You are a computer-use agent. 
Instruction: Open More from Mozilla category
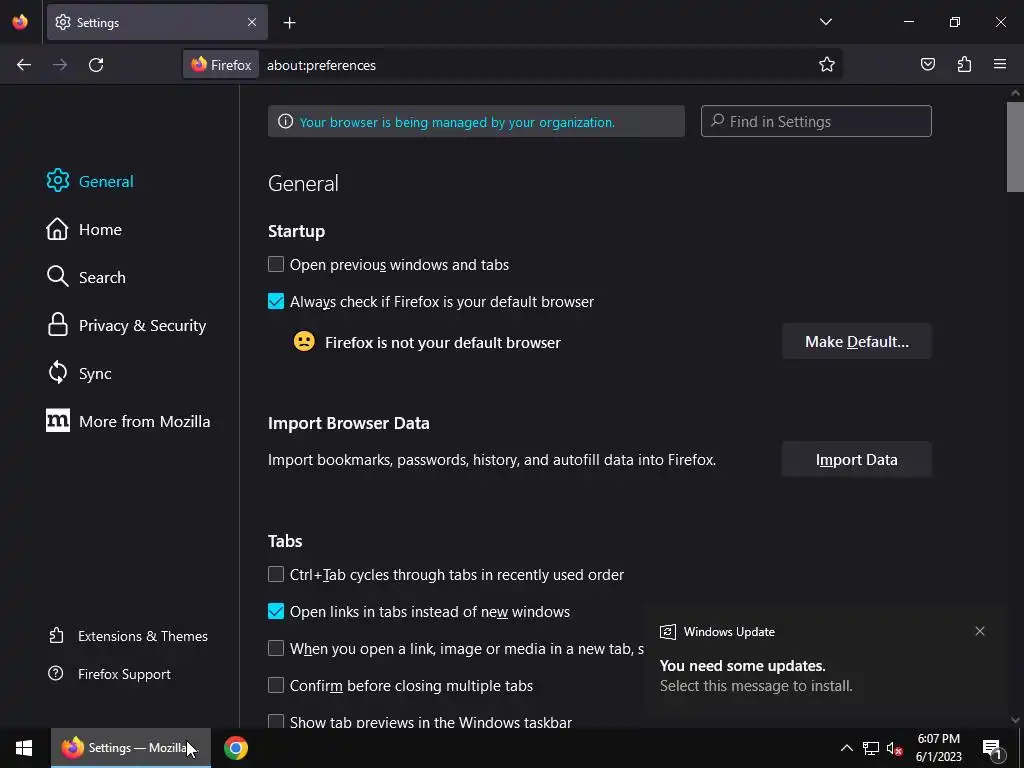tap(128, 421)
